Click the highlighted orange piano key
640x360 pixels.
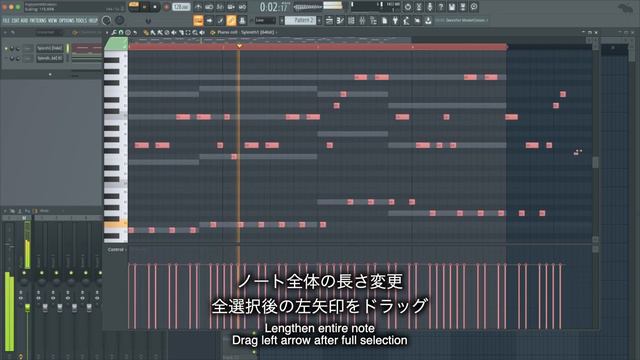click(116, 224)
